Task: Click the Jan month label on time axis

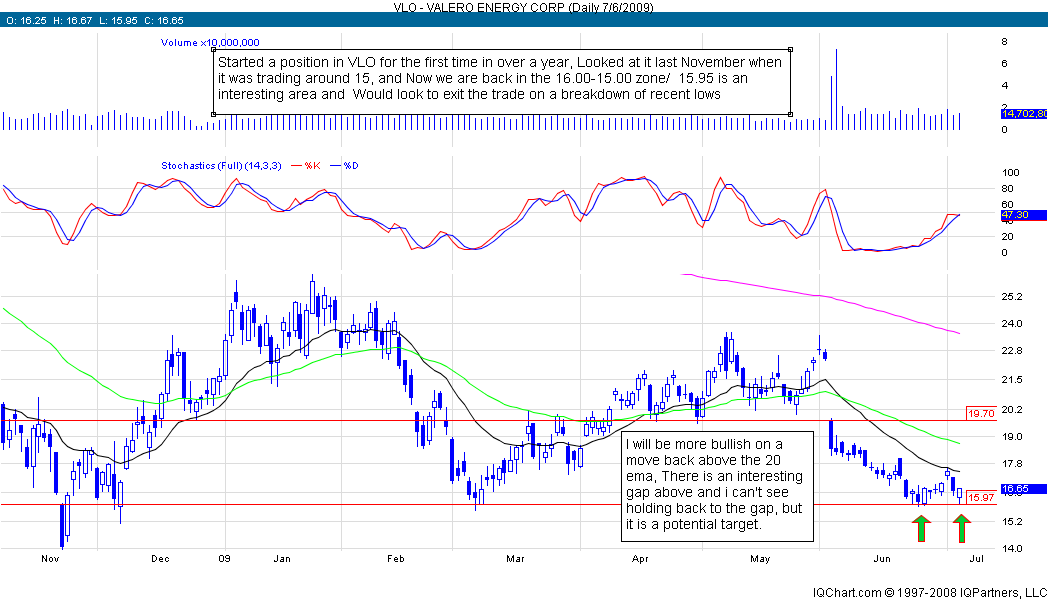Action: (282, 559)
